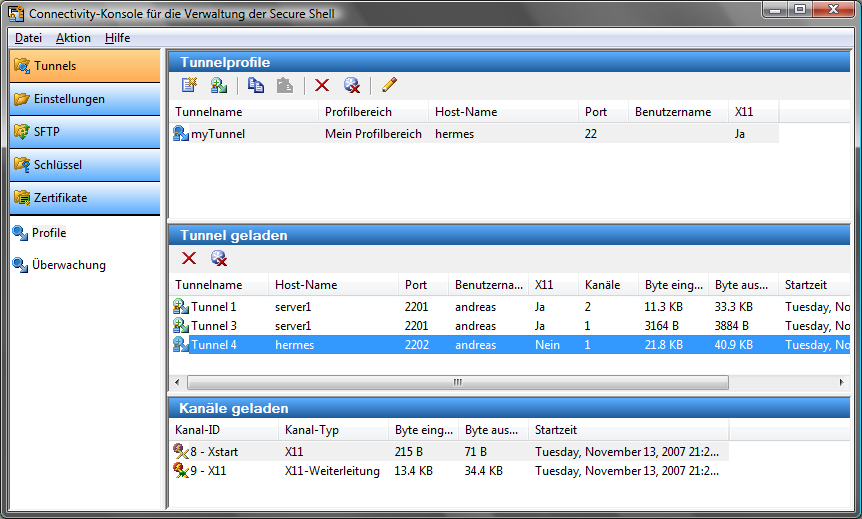Click the red X icon in Tunnel geladen toolbar

189,258
